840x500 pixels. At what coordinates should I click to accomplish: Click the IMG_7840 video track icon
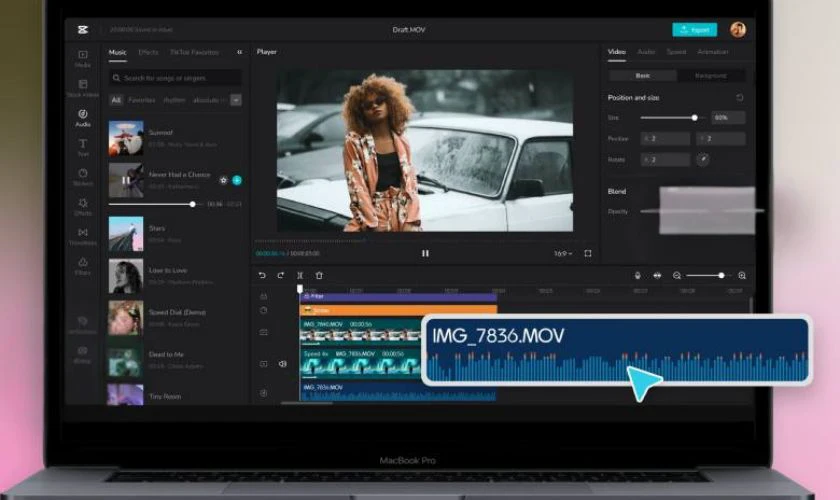[264, 332]
